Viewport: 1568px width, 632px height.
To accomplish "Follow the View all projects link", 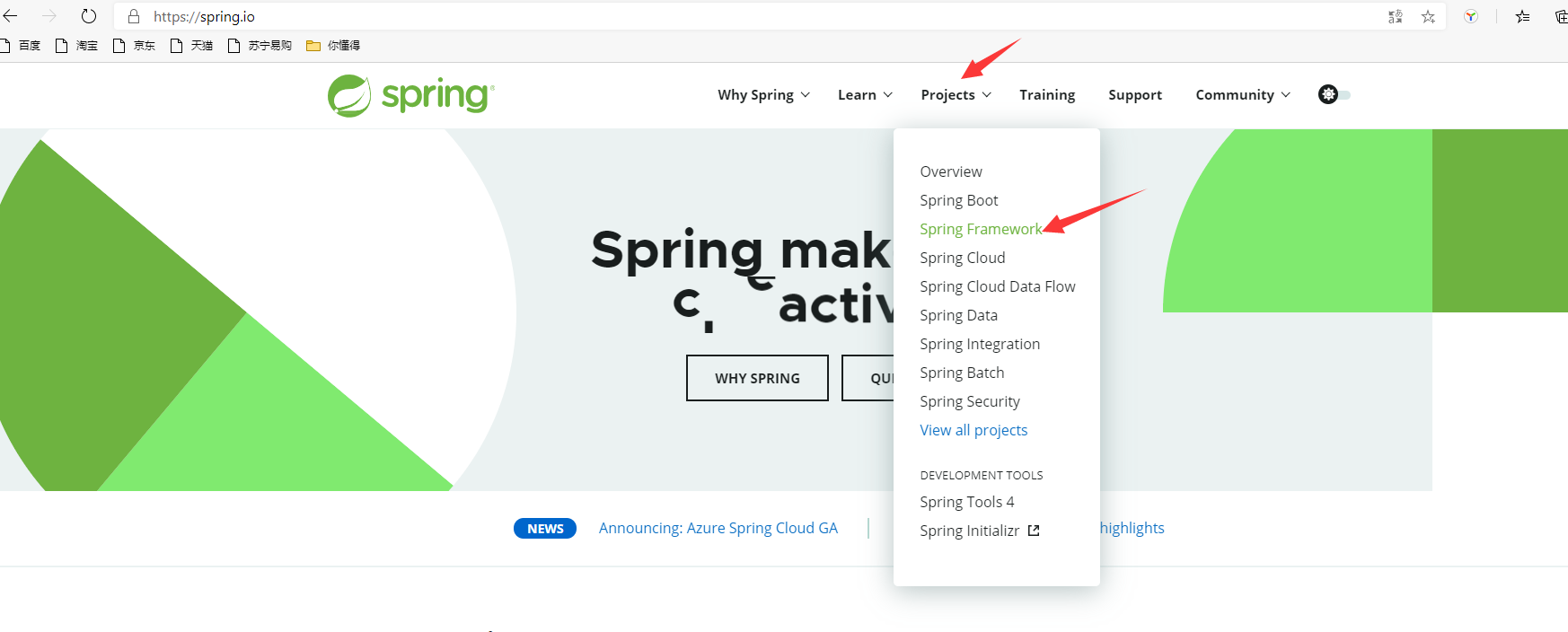I will (973, 430).
